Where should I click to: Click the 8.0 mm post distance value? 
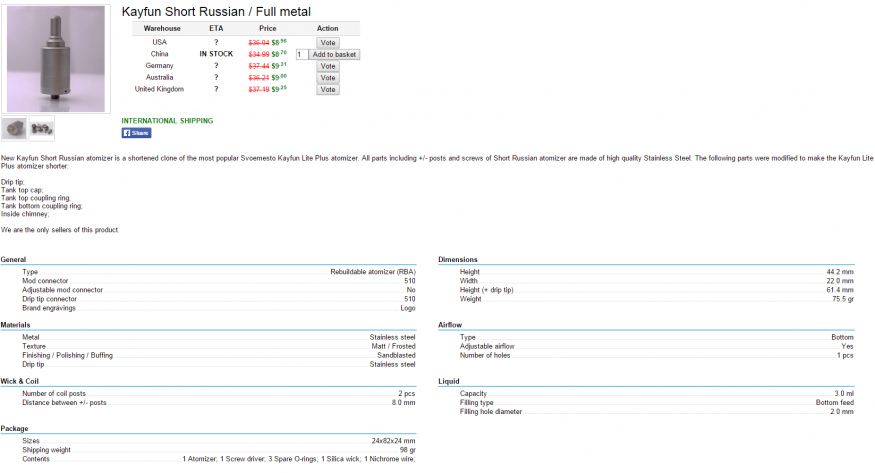[x=403, y=403]
